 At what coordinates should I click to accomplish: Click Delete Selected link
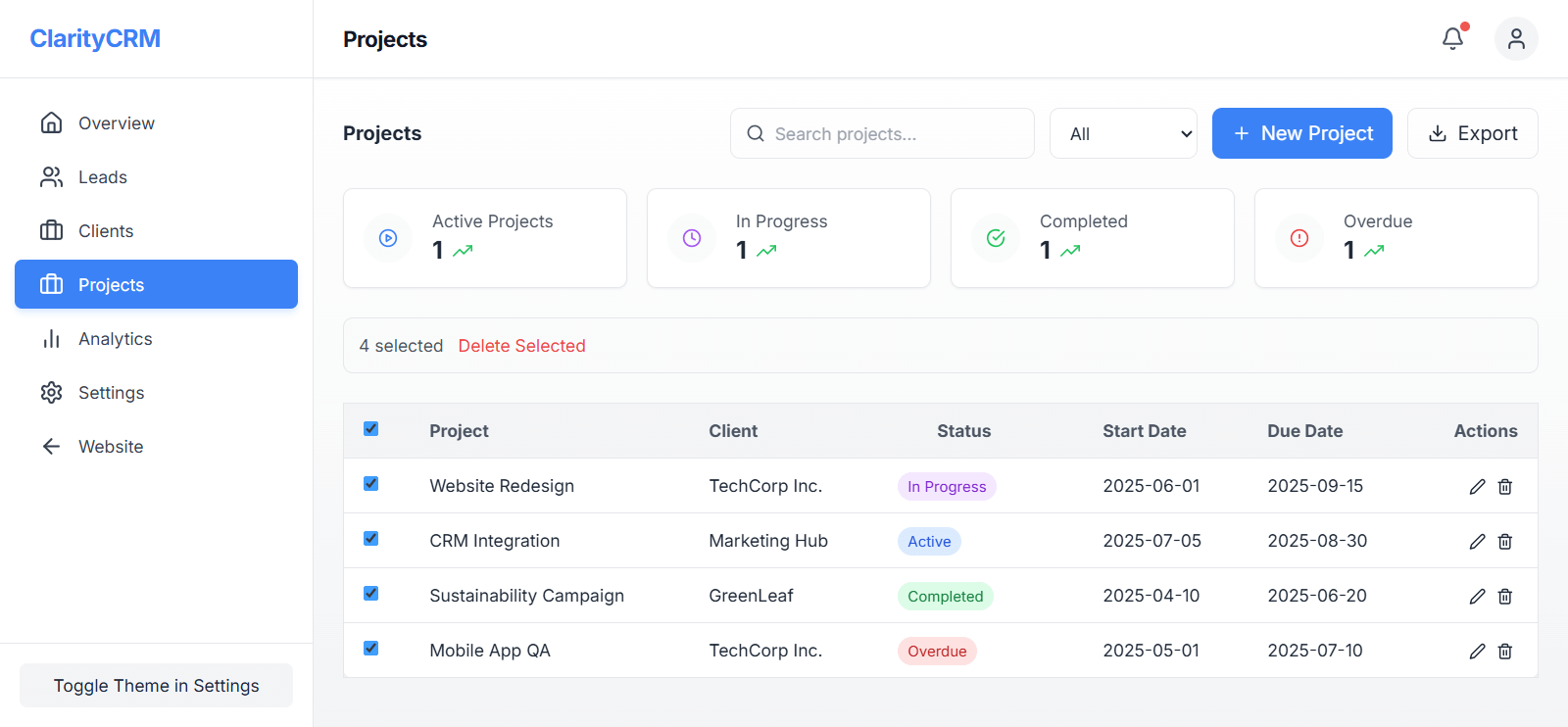[521, 346]
